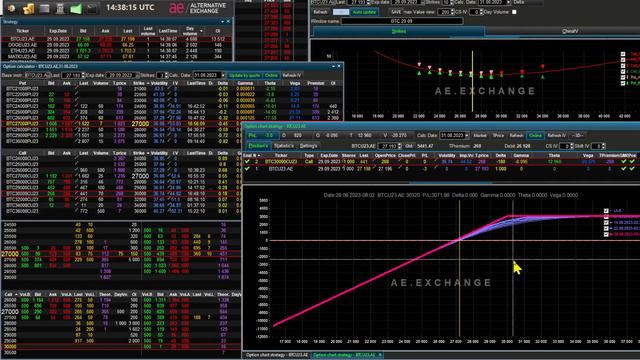Viewport: 640px width, 360px height.
Task: Click the 3D button in strategy window
Action: (577, 136)
